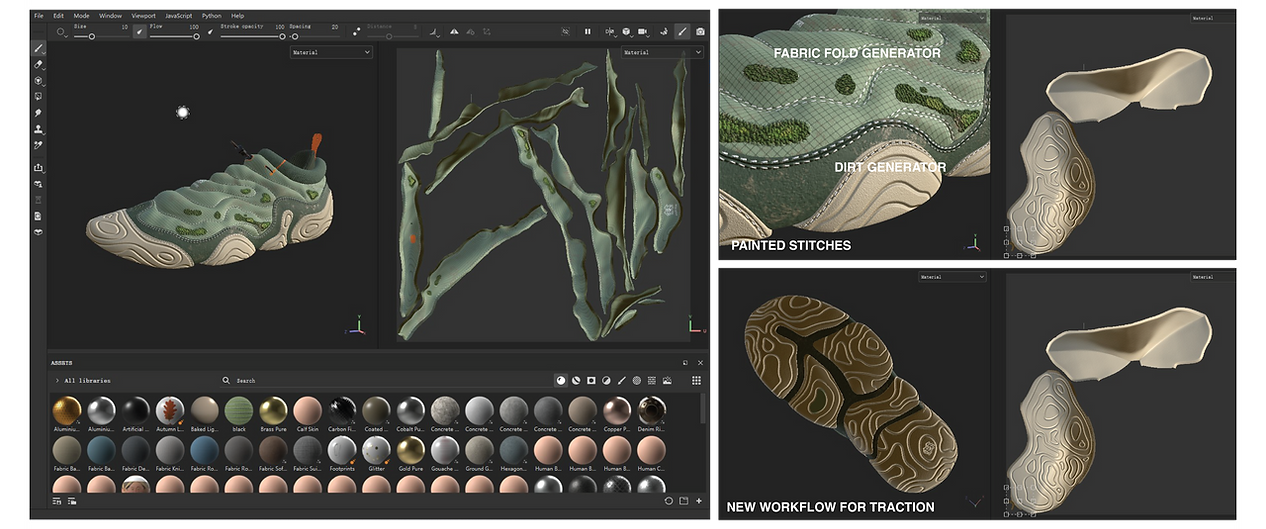Filter assets by smart masks icon

pyautogui.click(x=591, y=380)
